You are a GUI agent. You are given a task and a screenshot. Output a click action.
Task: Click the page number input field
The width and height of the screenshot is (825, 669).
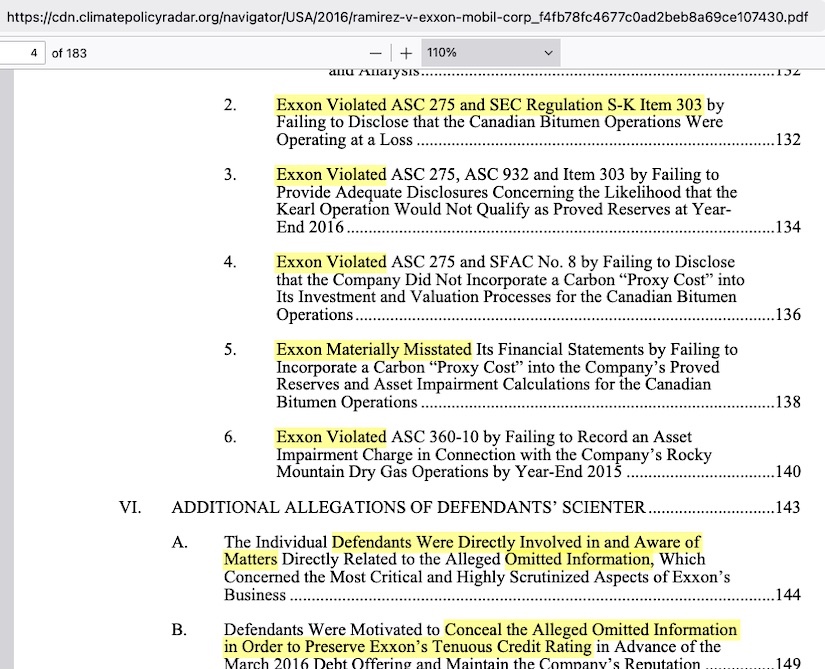[22, 53]
